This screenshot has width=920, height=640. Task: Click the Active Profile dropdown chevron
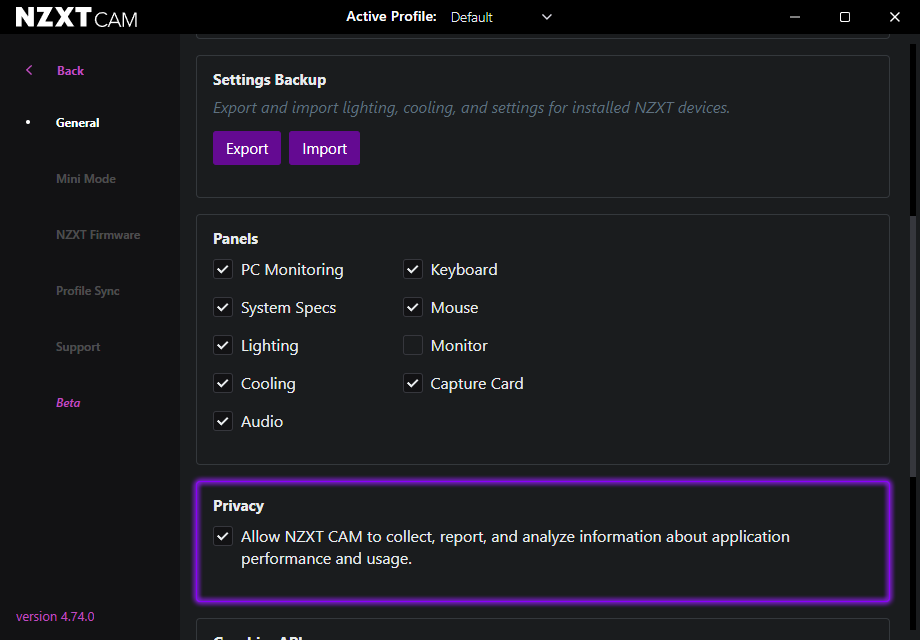[x=547, y=17]
